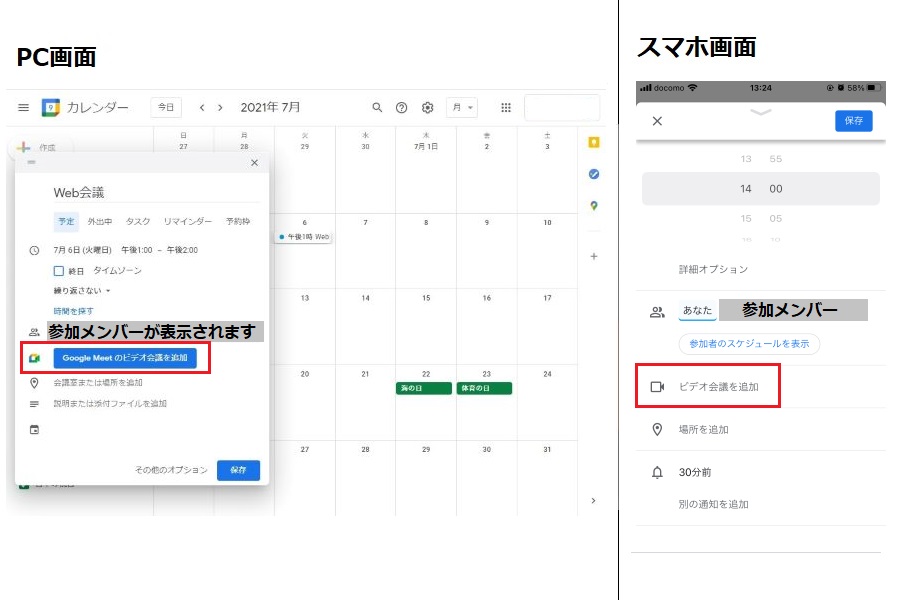Click the plus add-ons icon in side panel

point(594,256)
